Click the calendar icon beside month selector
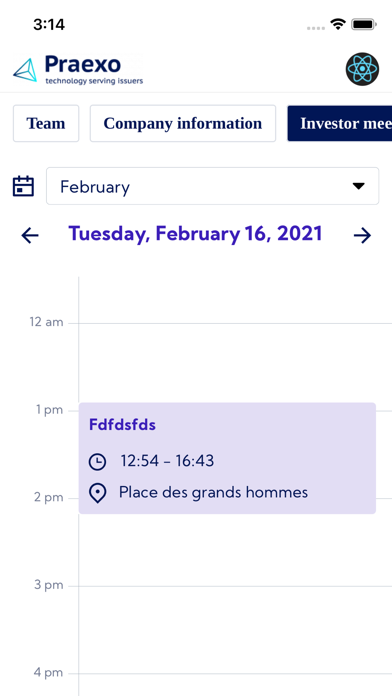The width and height of the screenshot is (392, 696). (23, 186)
